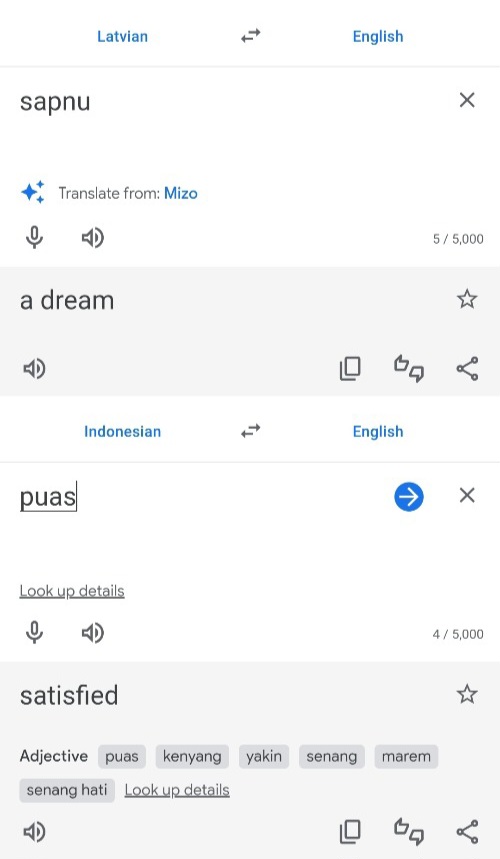The image size is (500, 859).
Task: Open English target language for Indonesian
Action: [378, 431]
